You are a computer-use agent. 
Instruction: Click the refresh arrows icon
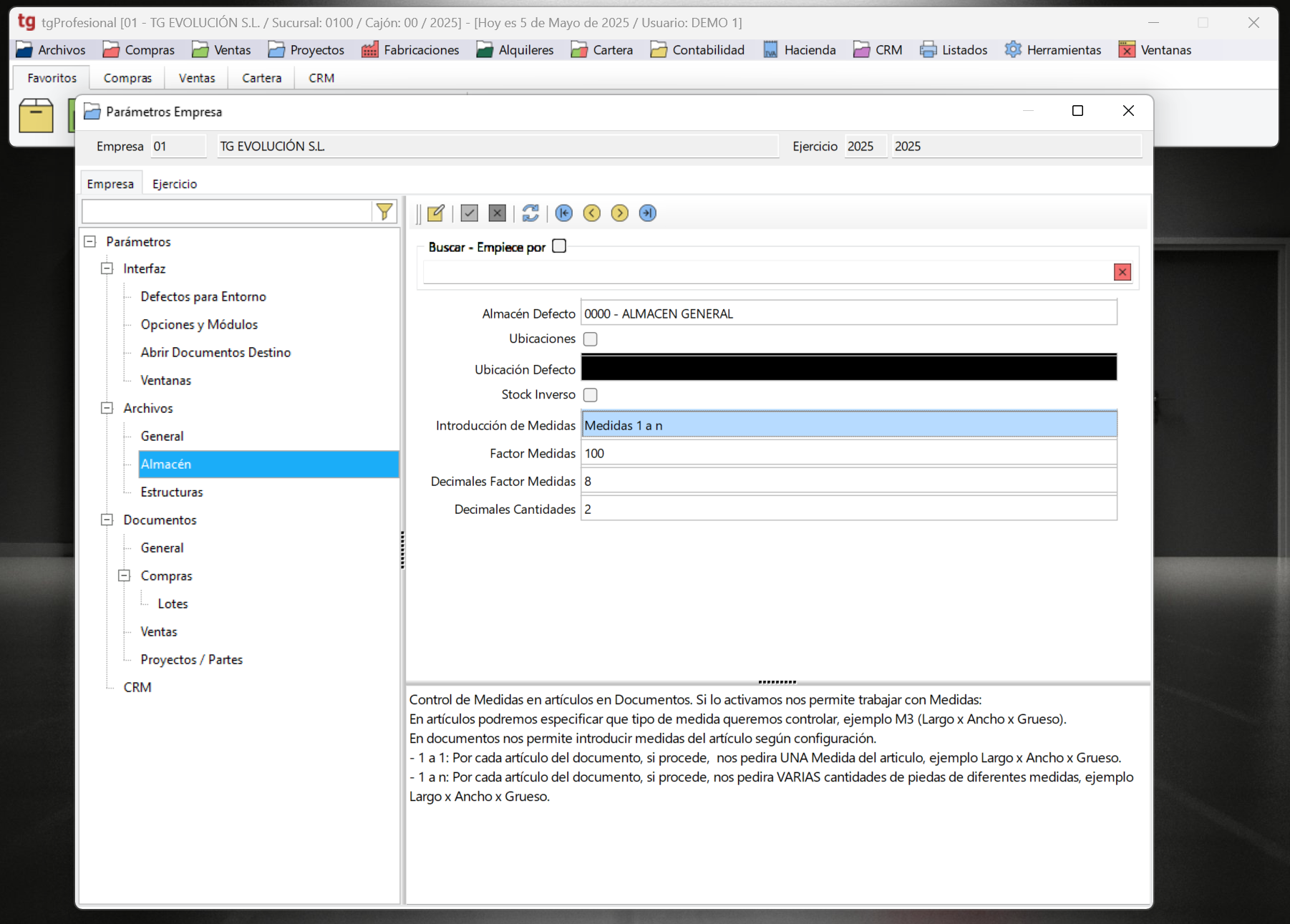(530, 213)
